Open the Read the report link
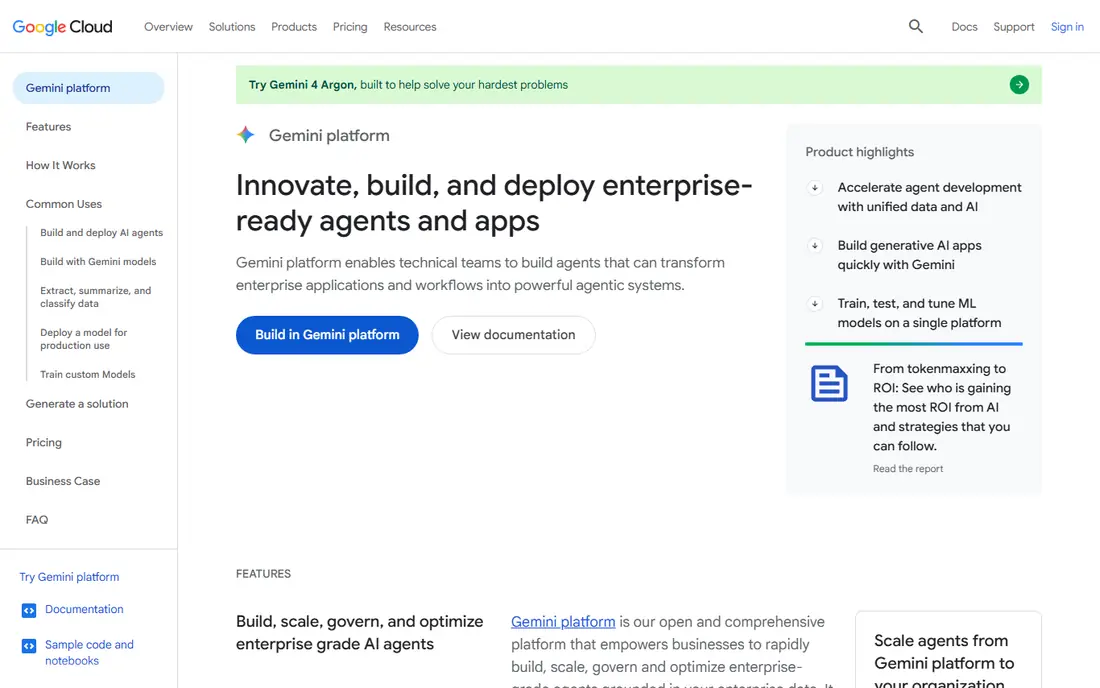Screen dimensions: 1100x688 tap(908, 468)
